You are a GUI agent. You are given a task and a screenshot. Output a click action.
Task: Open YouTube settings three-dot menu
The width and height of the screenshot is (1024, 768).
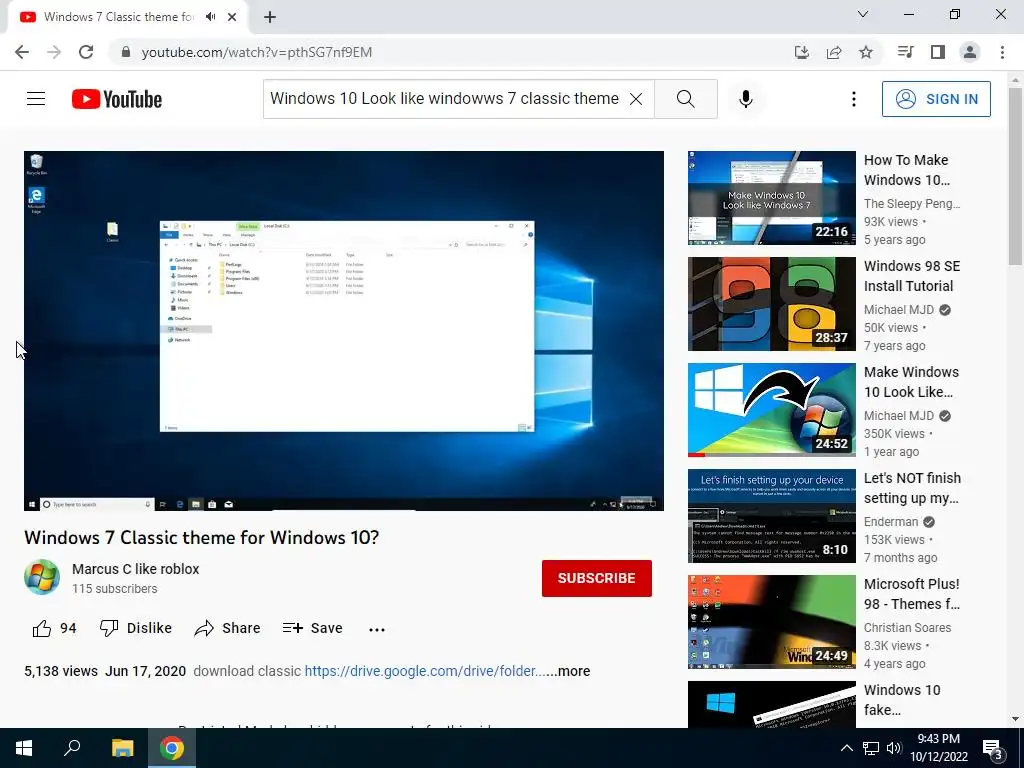click(x=854, y=99)
